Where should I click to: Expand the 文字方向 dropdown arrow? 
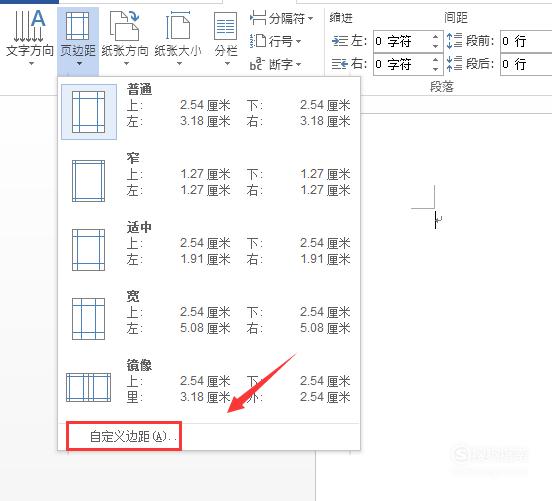pyautogui.click(x=31, y=64)
